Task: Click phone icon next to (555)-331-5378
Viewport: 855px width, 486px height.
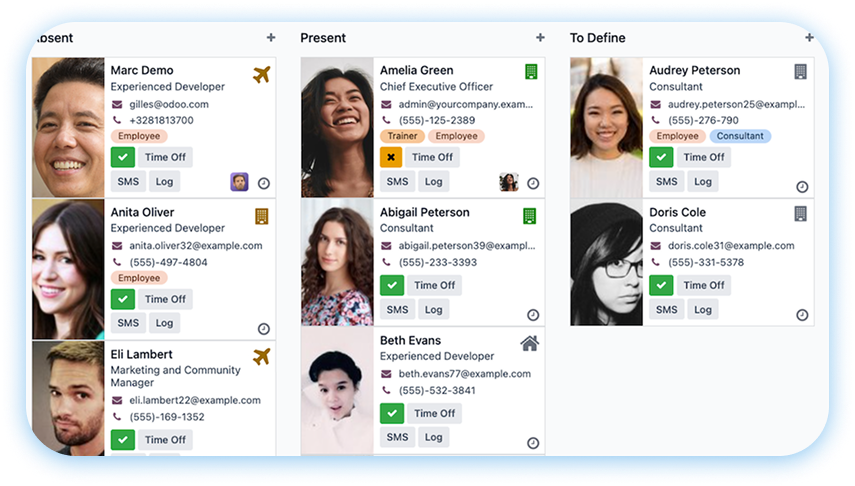Action: [x=656, y=262]
